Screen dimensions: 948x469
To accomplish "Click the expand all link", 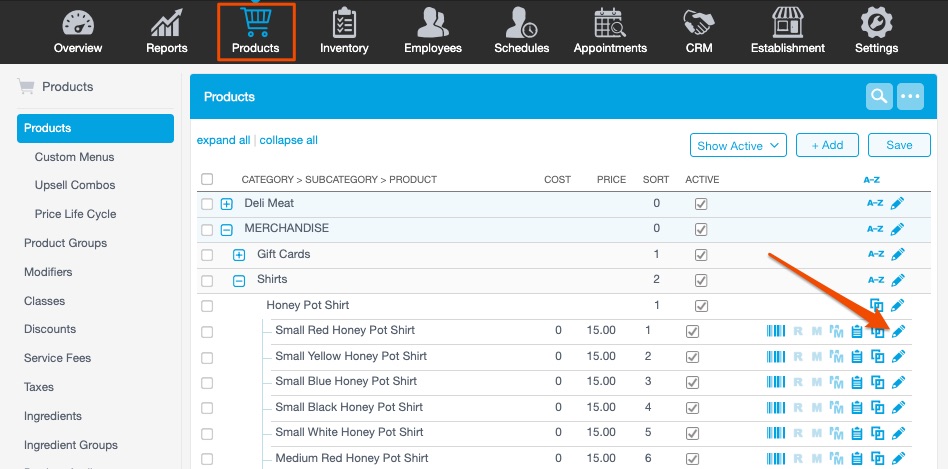I will point(223,140).
